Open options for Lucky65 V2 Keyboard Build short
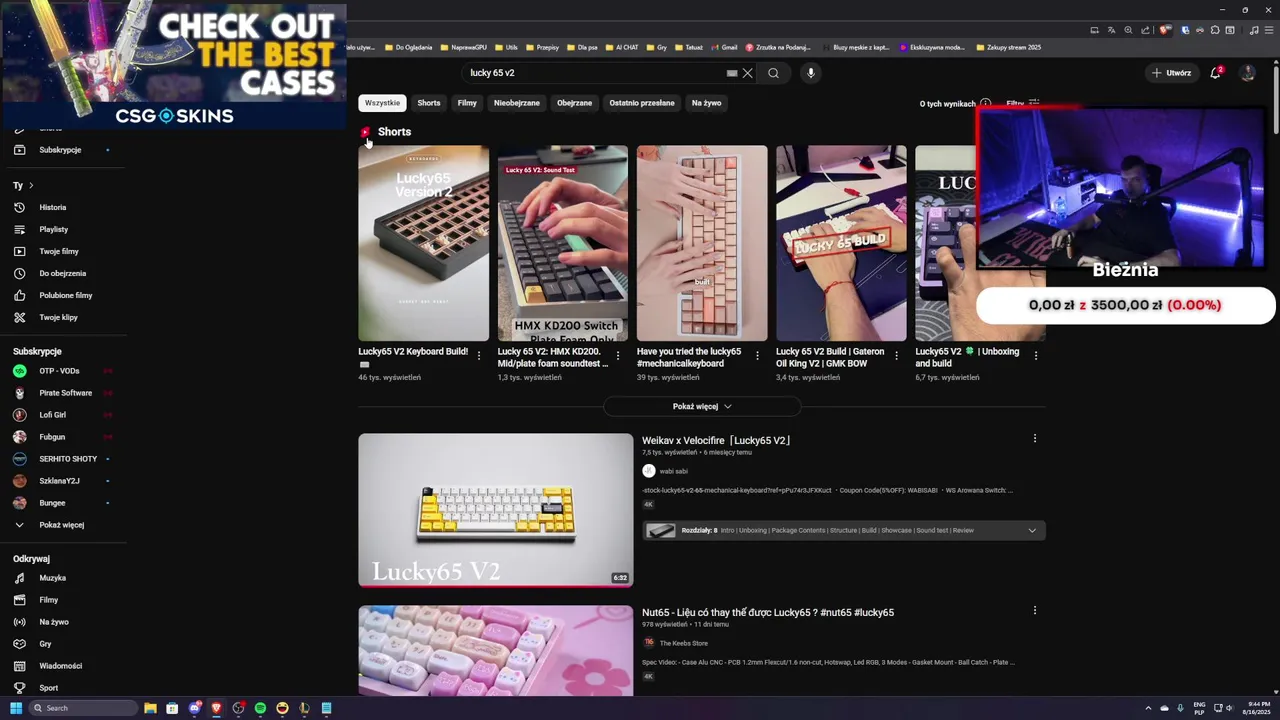The width and height of the screenshot is (1280, 720). coord(479,355)
